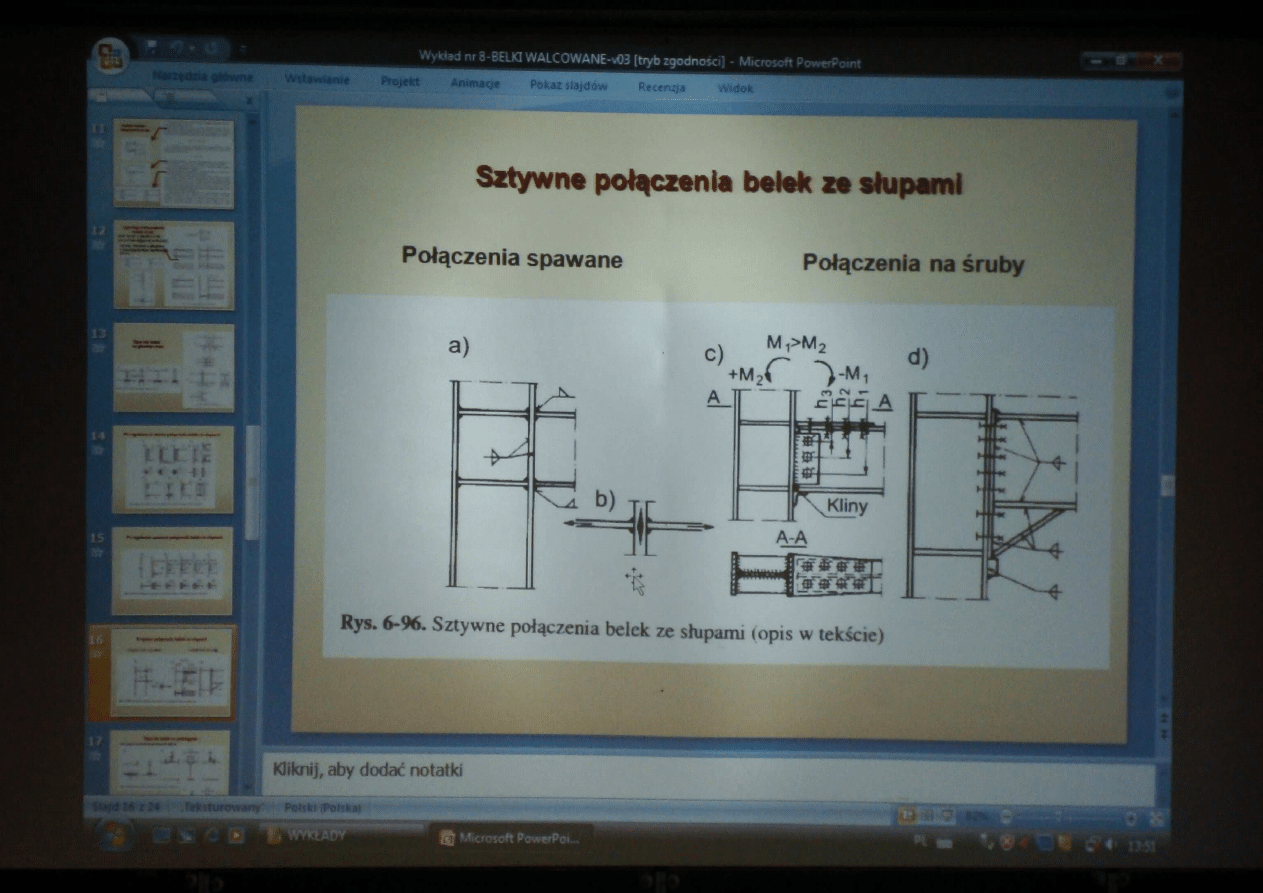Click the Polski (Polska) language indicator

(323, 806)
